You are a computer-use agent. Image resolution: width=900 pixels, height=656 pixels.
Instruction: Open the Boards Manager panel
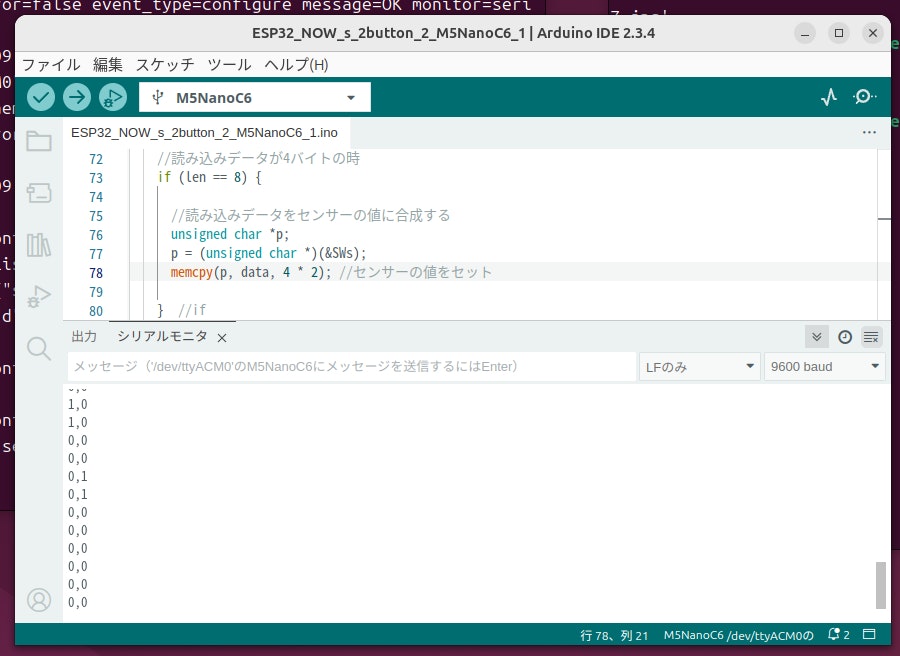(x=38, y=194)
